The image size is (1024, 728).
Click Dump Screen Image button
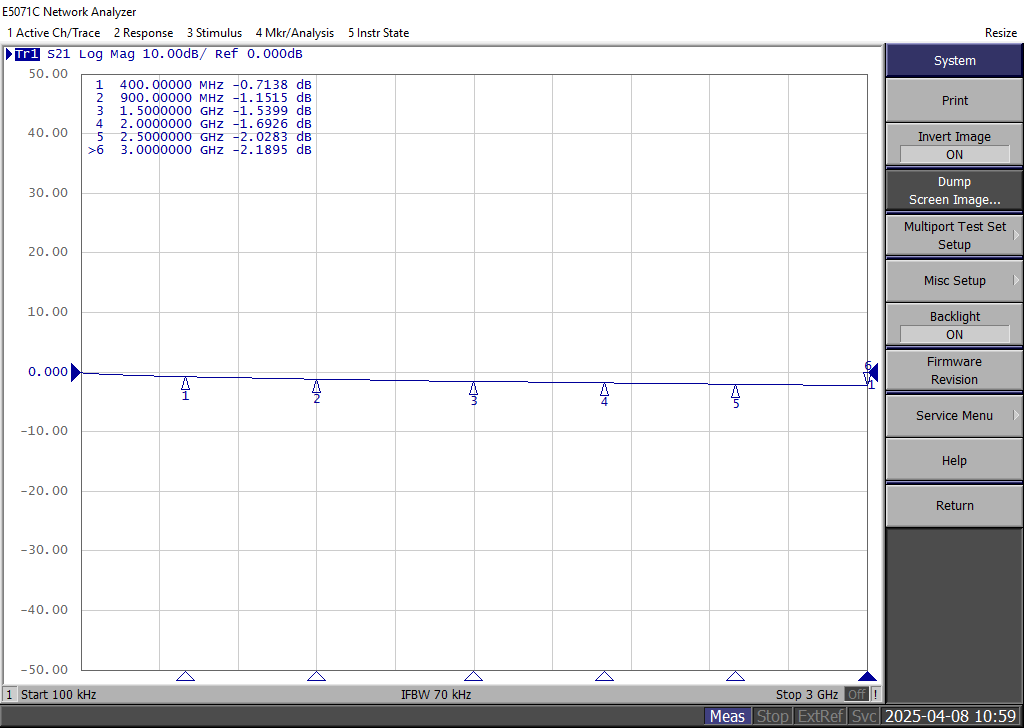(x=954, y=191)
